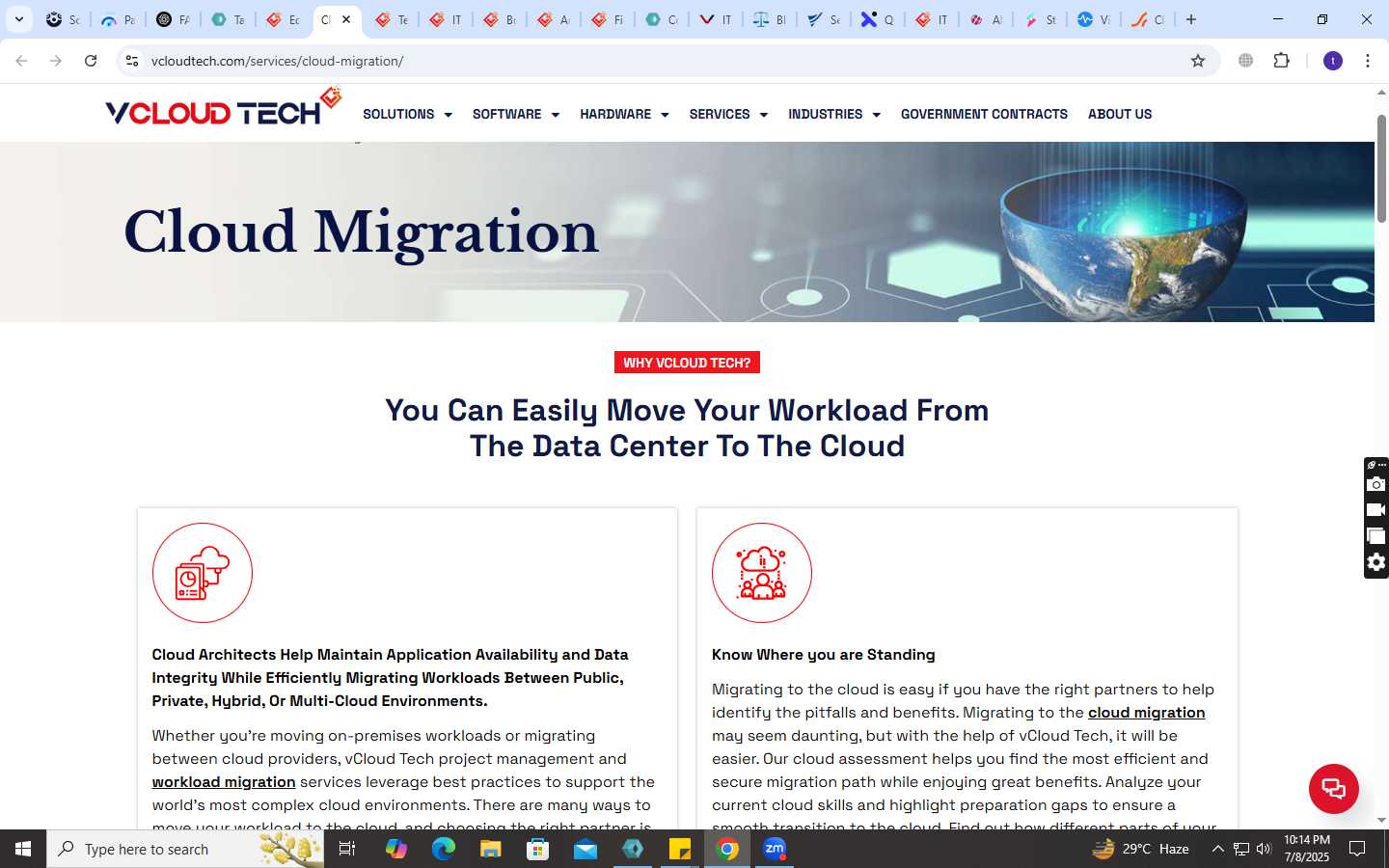The width and height of the screenshot is (1389, 868).
Task: Go back to the previous page
Action: [21, 61]
